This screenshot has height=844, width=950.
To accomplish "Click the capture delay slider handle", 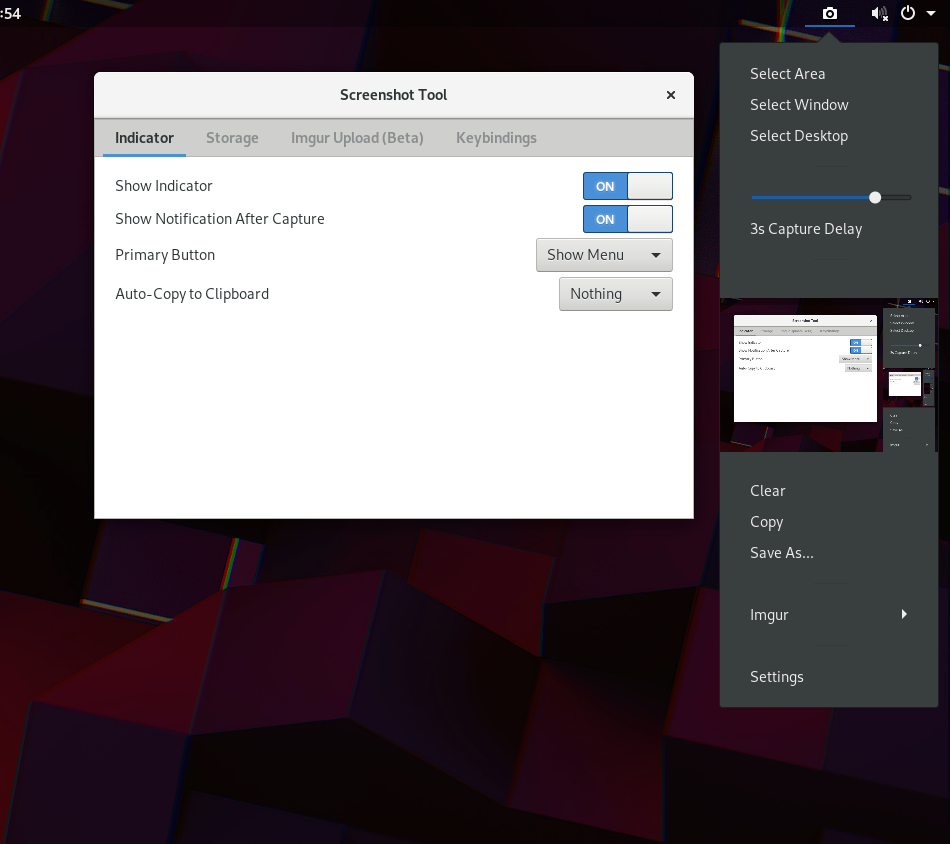I will [x=875, y=198].
